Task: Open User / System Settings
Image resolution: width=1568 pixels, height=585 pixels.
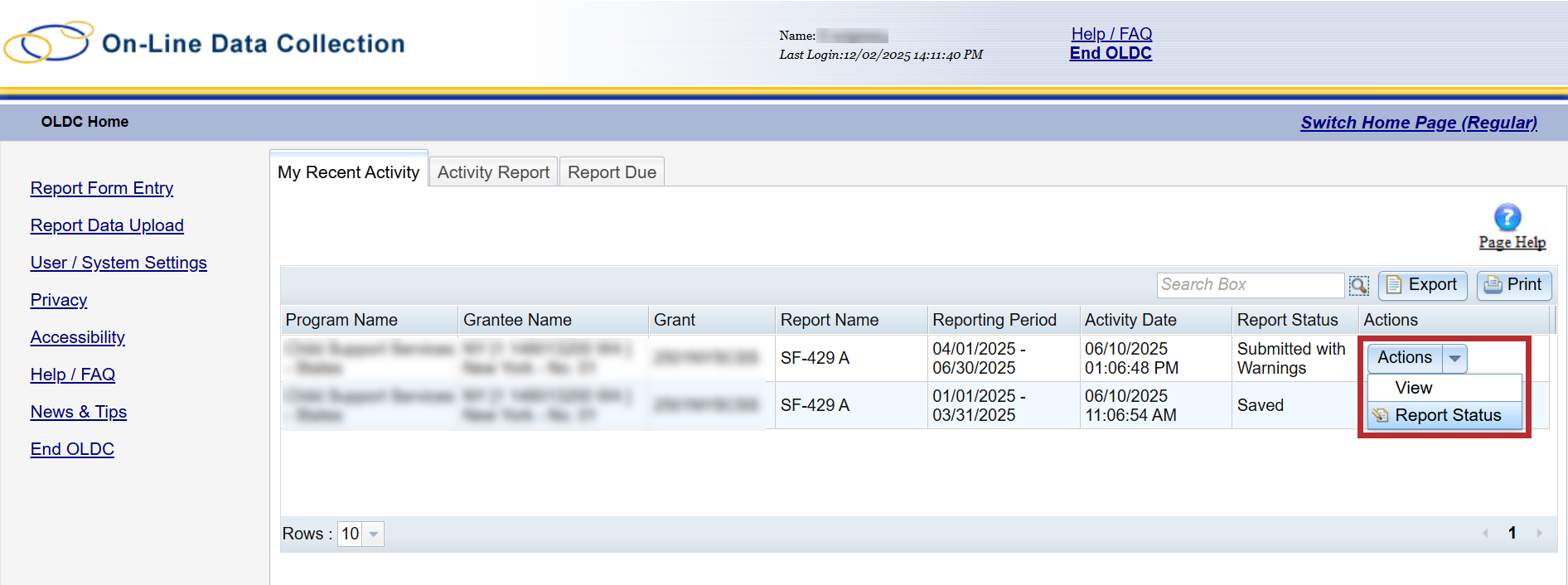Action: (119, 263)
